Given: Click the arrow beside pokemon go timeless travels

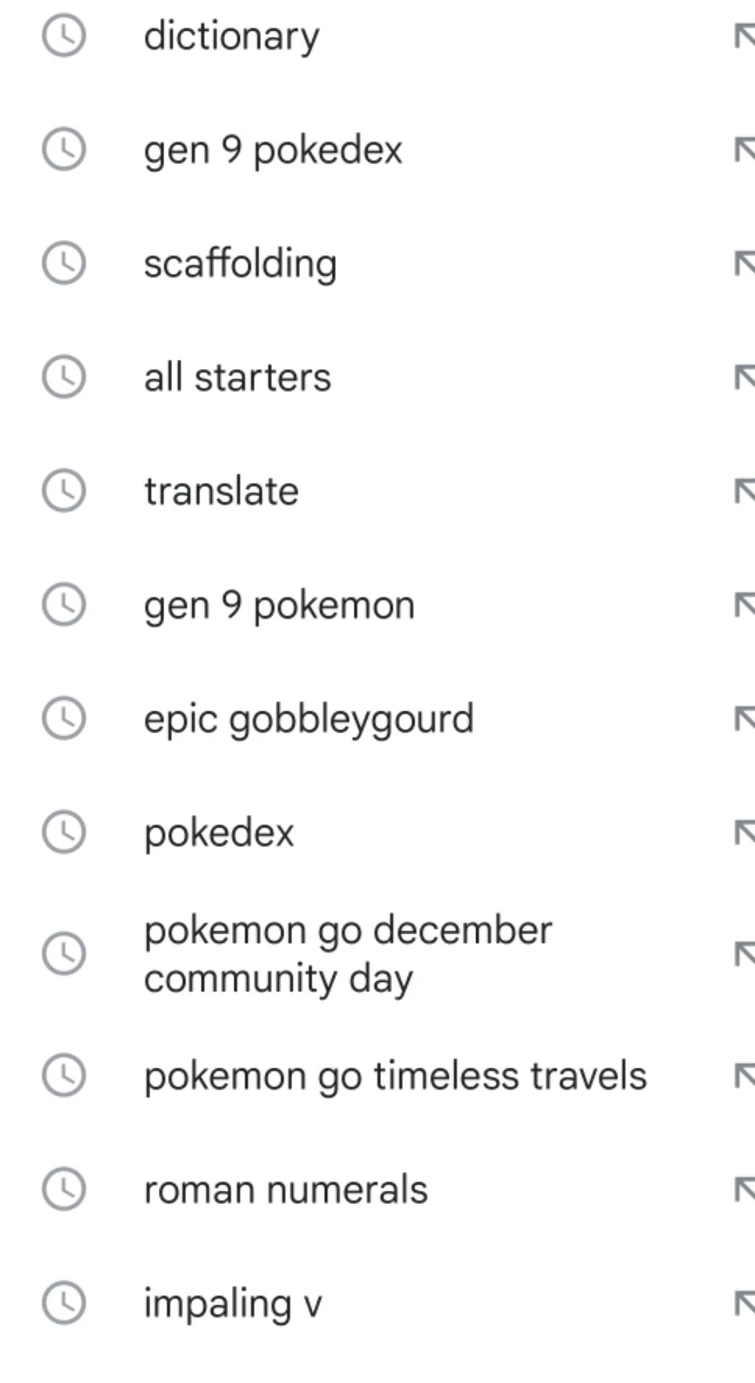Looking at the screenshot, I should point(746,1075).
